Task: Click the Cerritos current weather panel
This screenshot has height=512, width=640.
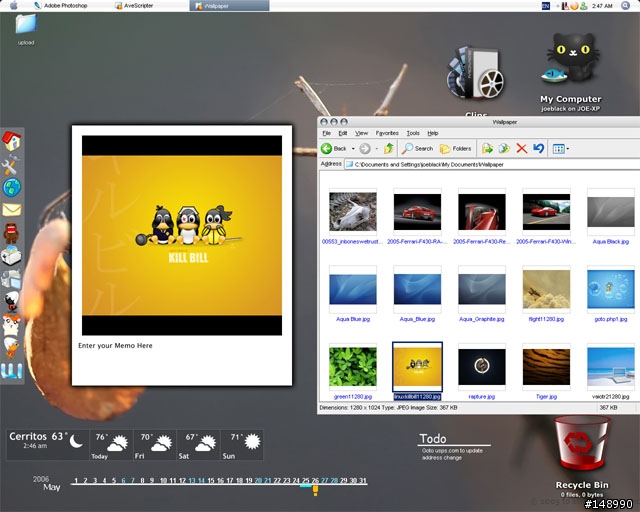Action: click(47, 444)
